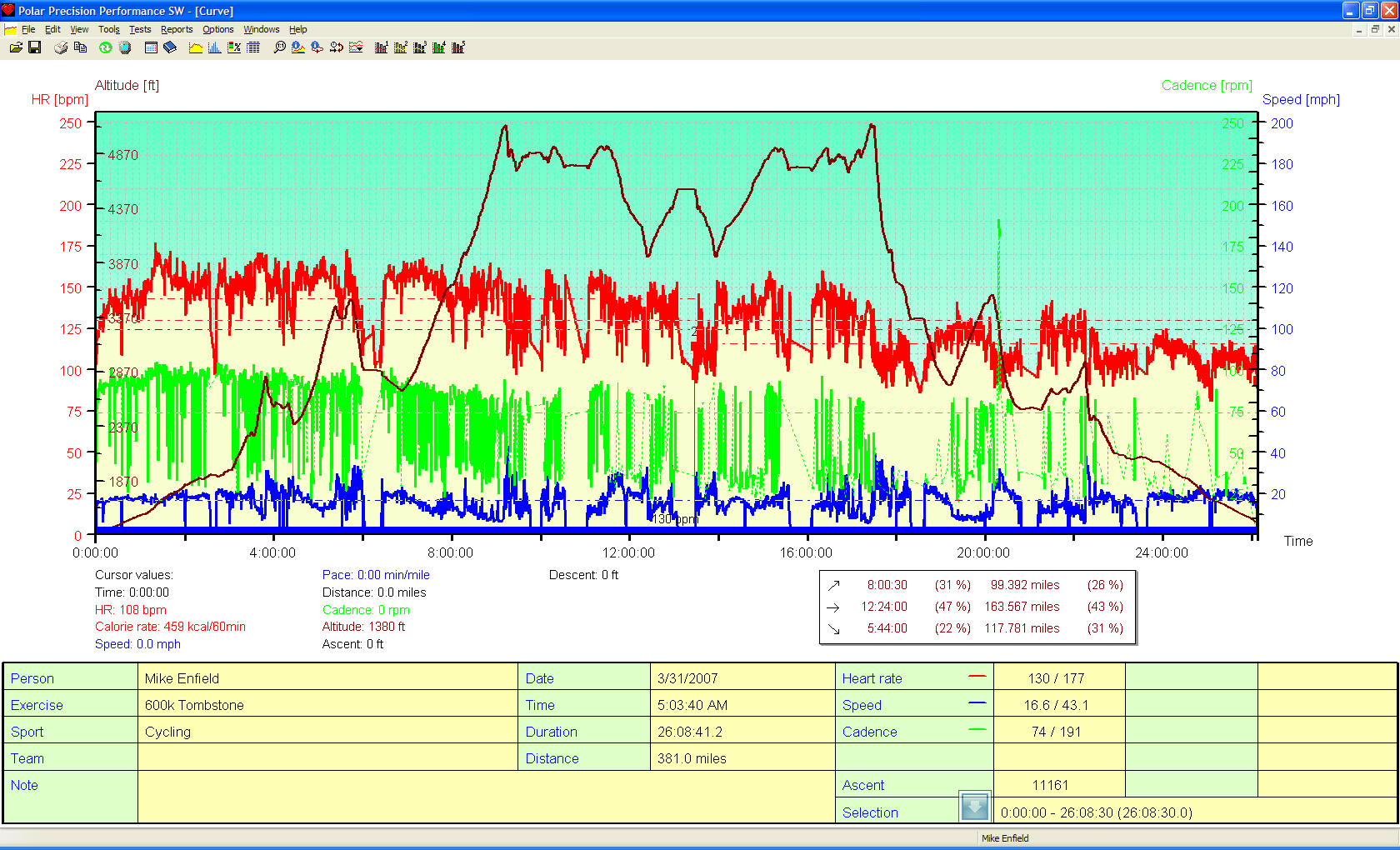Open the calendar view icon
This screenshot has width=1400, height=850.
pyautogui.click(x=151, y=47)
